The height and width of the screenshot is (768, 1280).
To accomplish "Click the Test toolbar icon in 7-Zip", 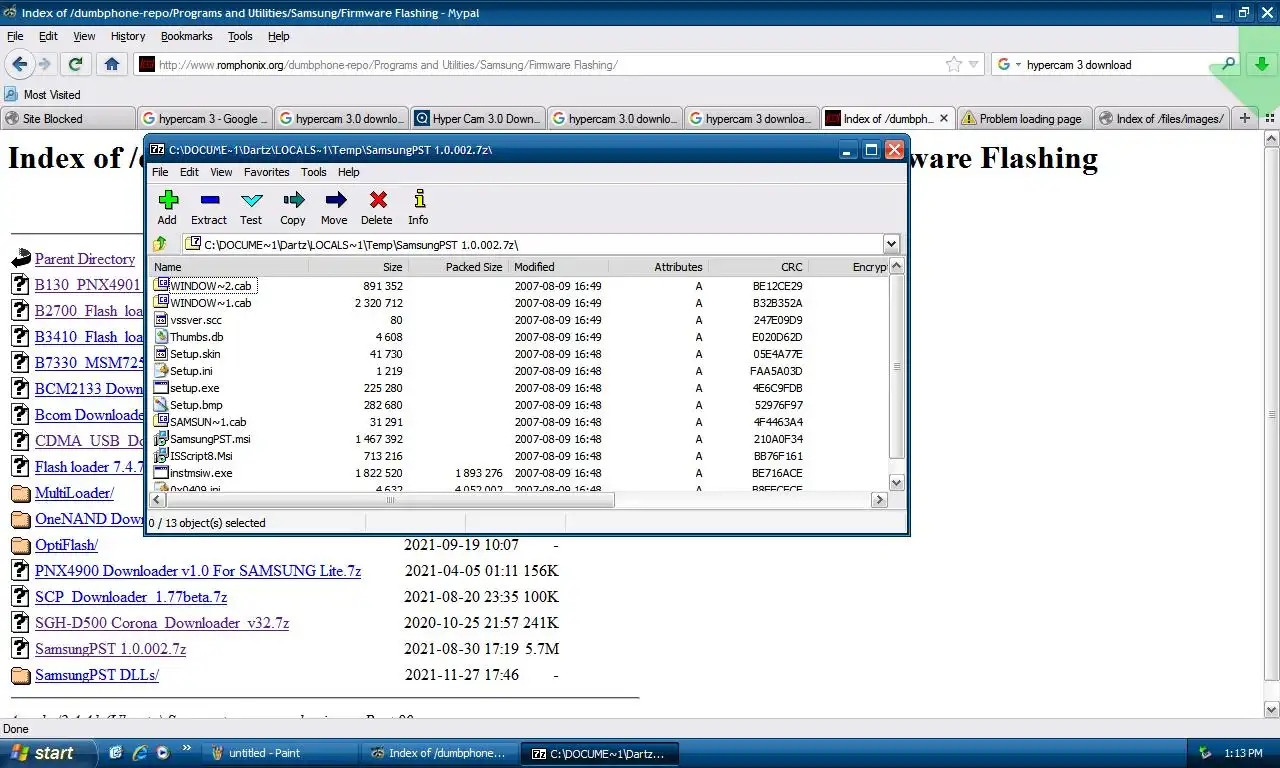I will 251,200.
